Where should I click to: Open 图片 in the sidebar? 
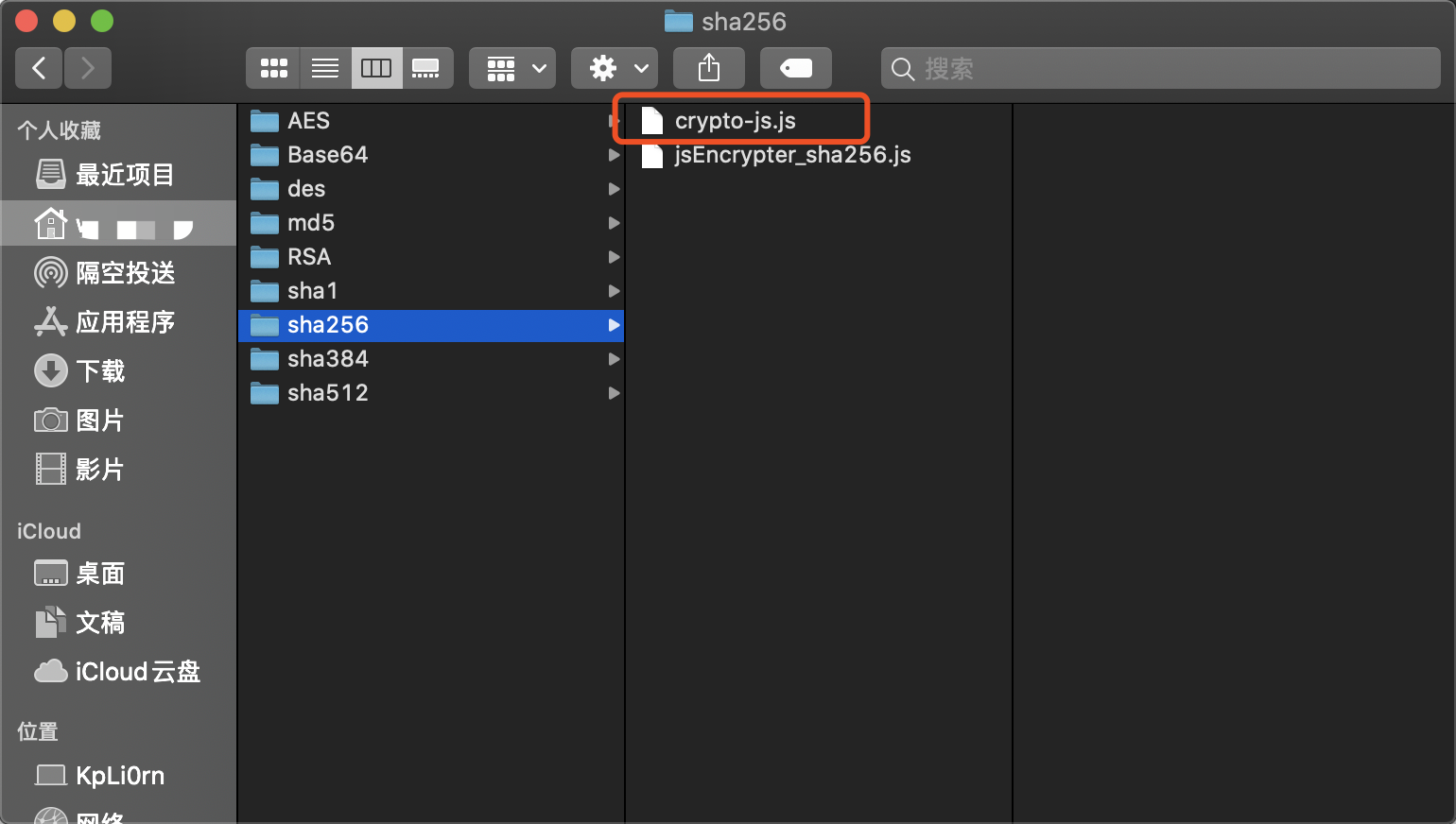click(118, 421)
